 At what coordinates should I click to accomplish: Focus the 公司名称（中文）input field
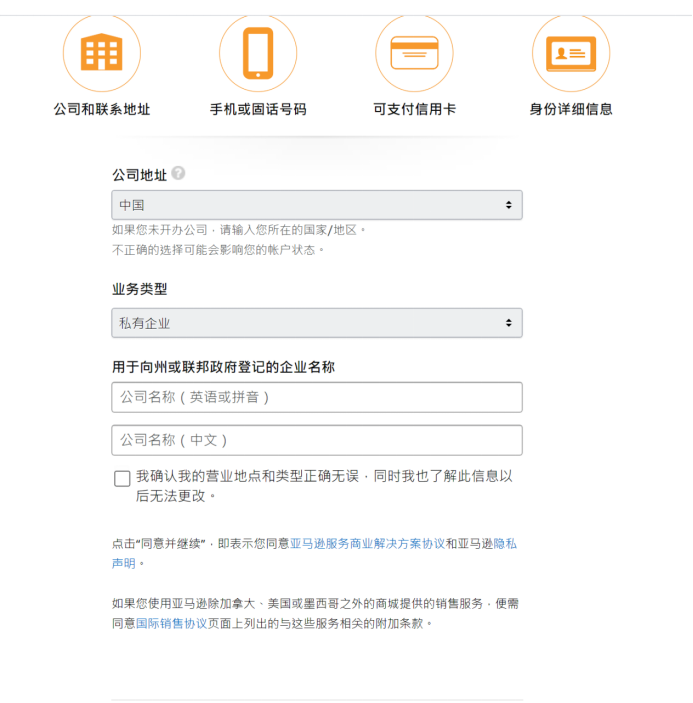coord(316,440)
